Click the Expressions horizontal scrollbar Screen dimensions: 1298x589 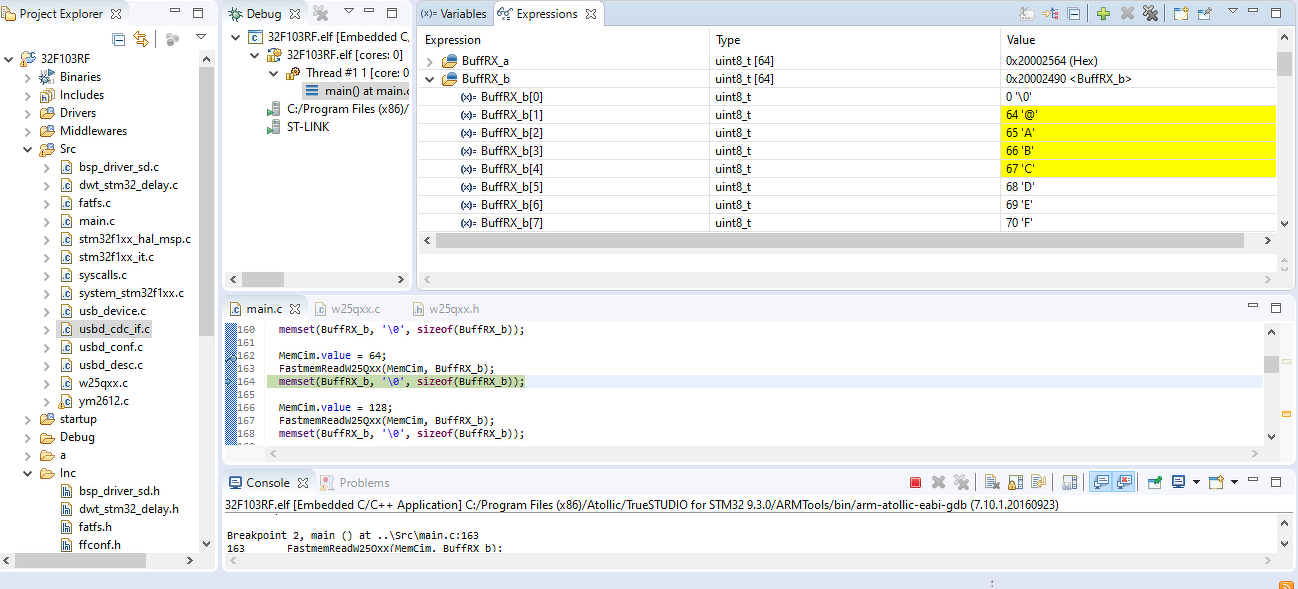click(840, 241)
